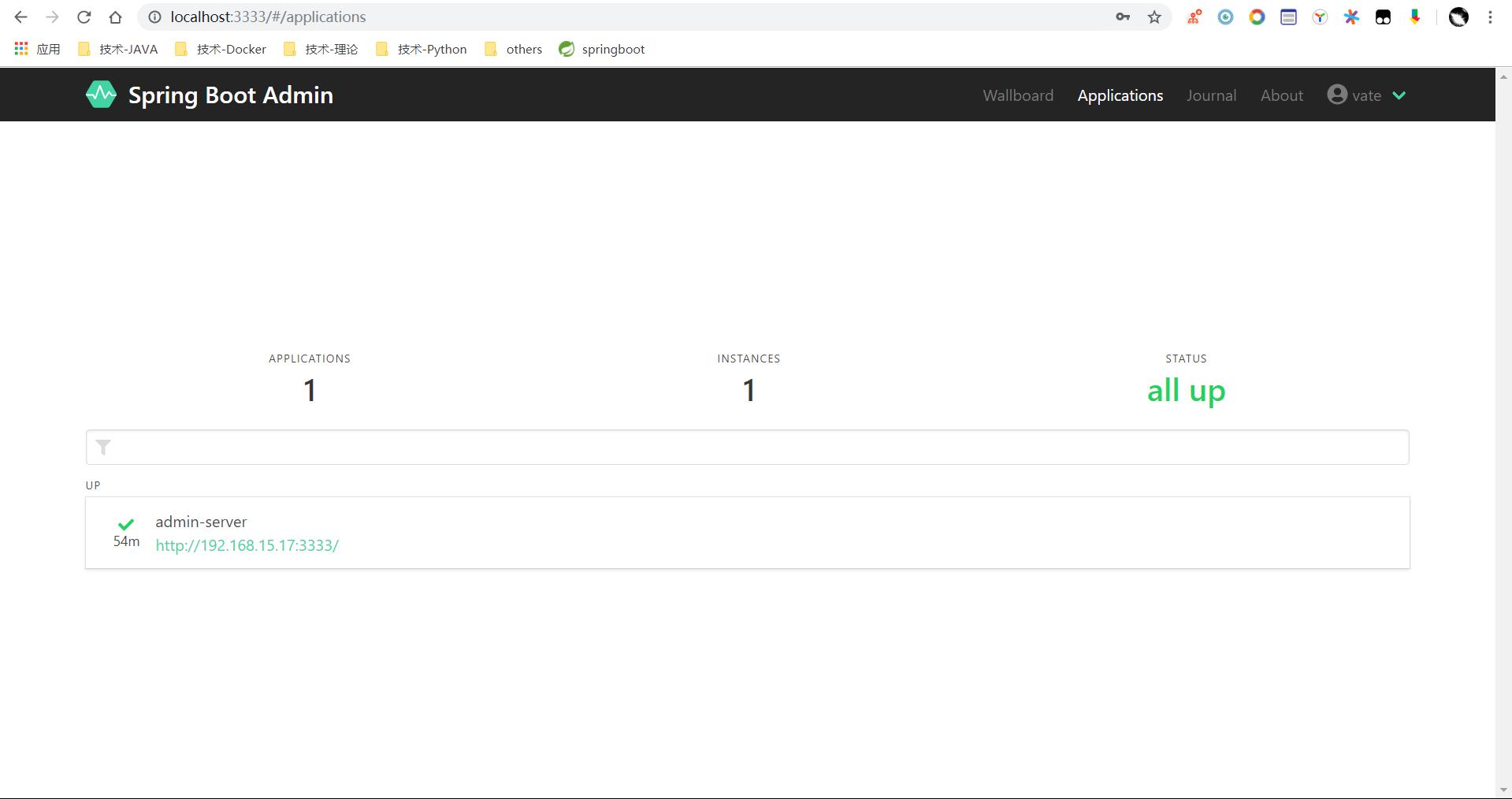Viewport: 1512px width, 799px height.
Task: Select the Applications nav item
Action: [1120, 95]
